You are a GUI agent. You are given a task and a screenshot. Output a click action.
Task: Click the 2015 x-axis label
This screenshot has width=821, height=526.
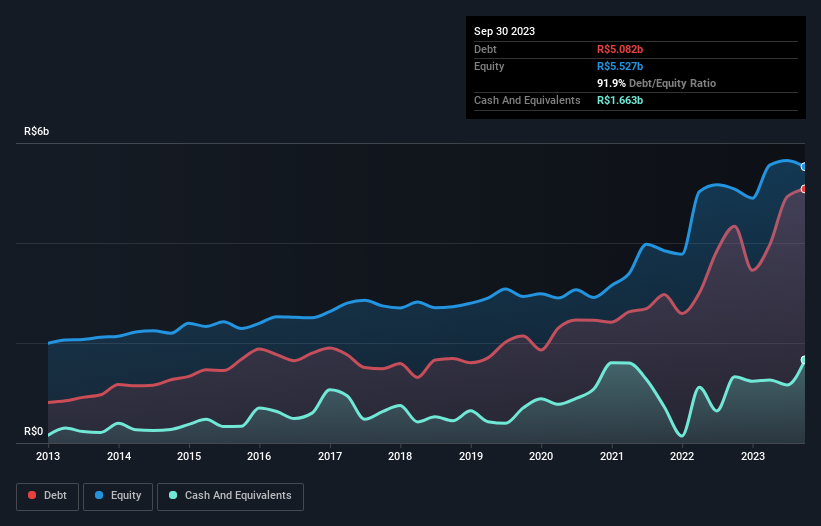[x=189, y=456]
